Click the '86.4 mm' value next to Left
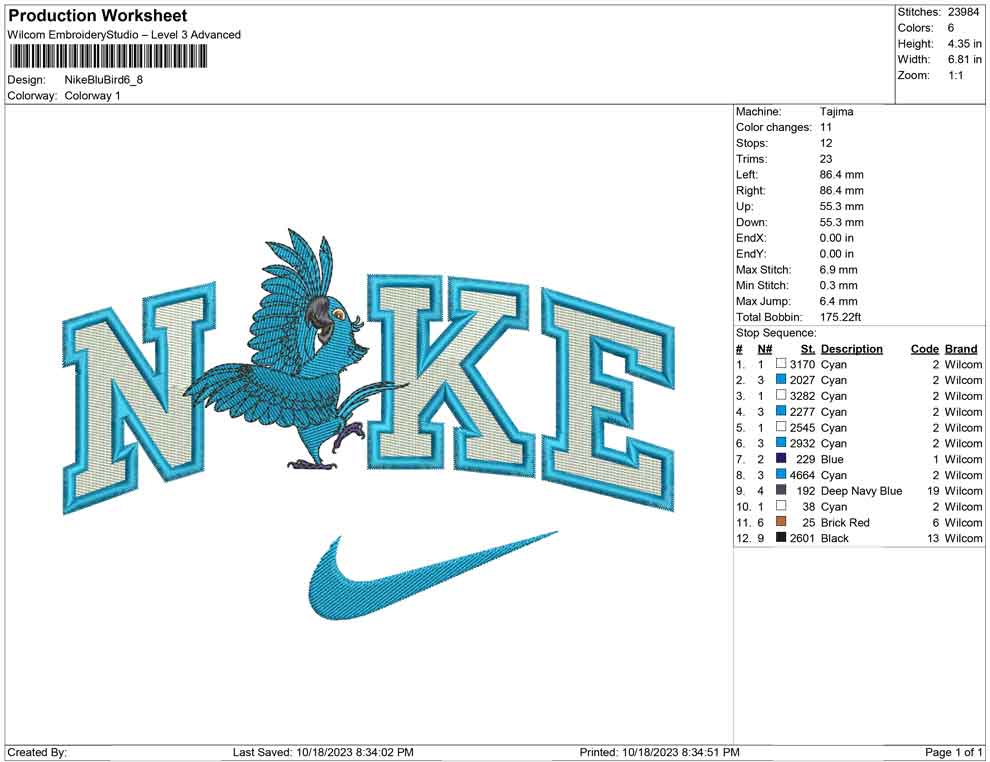Viewport: 990px width, 762px height. (842, 175)
